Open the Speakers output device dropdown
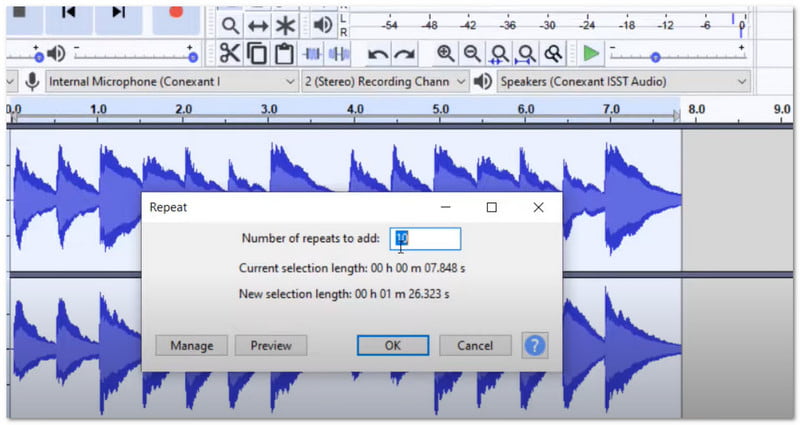Image resolution: width=800 pixels, height=425 pixels. 623,81
